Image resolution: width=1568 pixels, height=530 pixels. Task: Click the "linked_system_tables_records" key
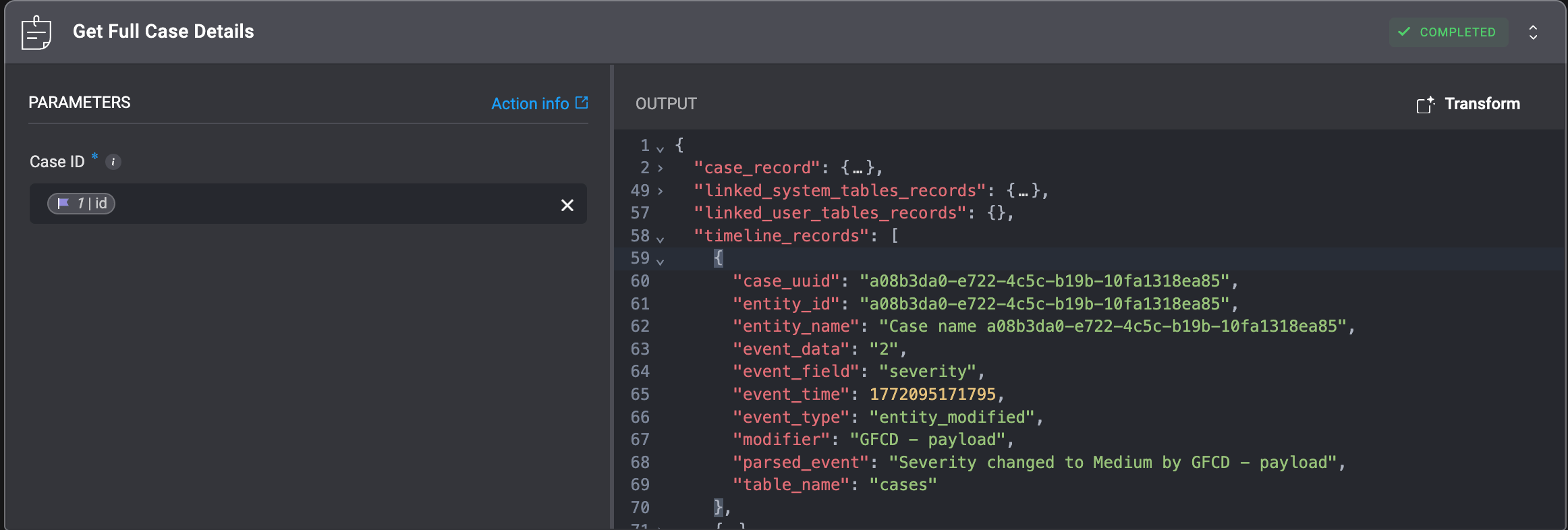840,191
